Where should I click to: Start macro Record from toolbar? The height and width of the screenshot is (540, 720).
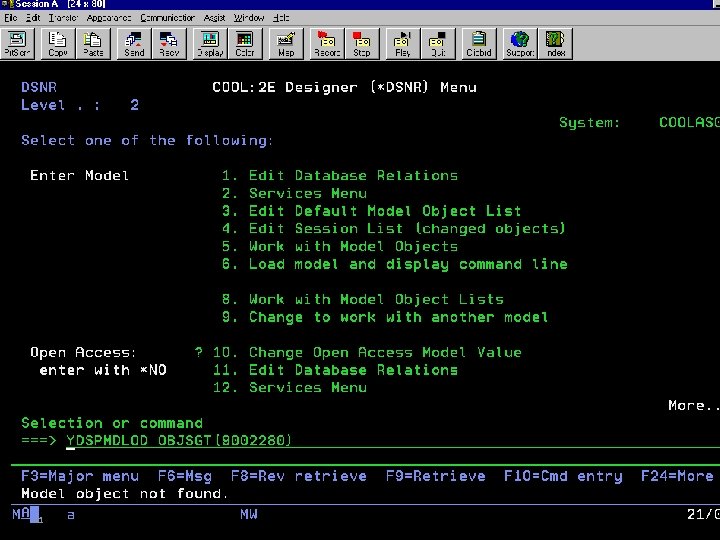click(x=327, y=44)
